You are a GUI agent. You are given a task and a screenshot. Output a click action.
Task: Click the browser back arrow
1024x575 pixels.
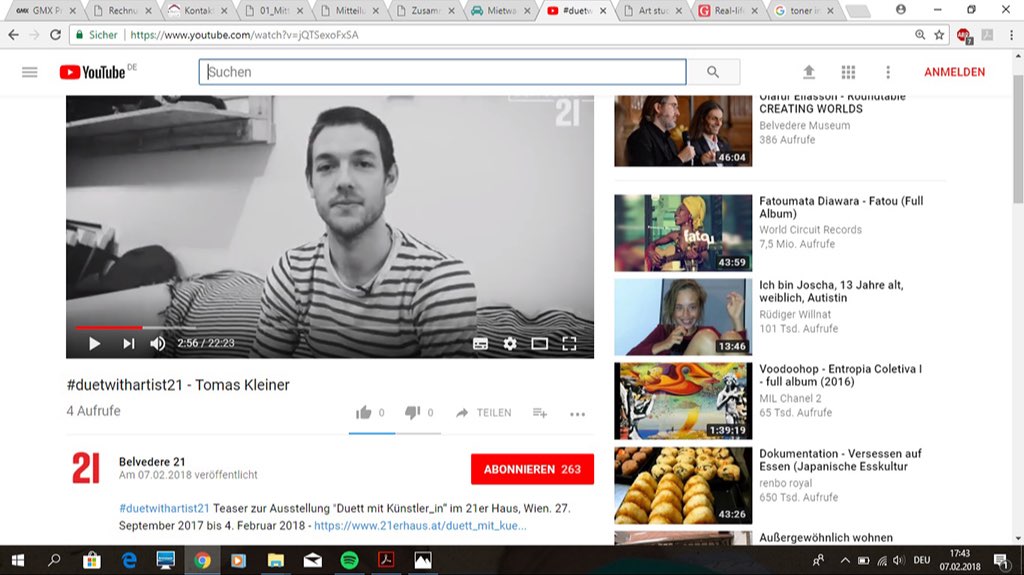point(14,35)
